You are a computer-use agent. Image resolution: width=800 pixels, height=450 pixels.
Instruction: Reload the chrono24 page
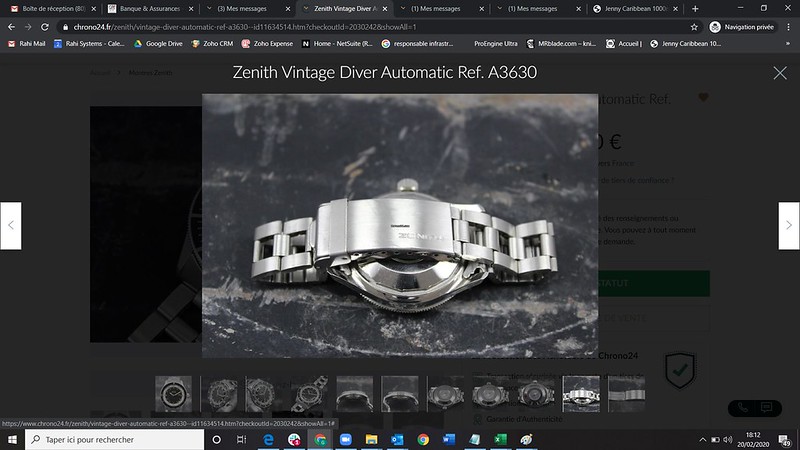[45, 27]
